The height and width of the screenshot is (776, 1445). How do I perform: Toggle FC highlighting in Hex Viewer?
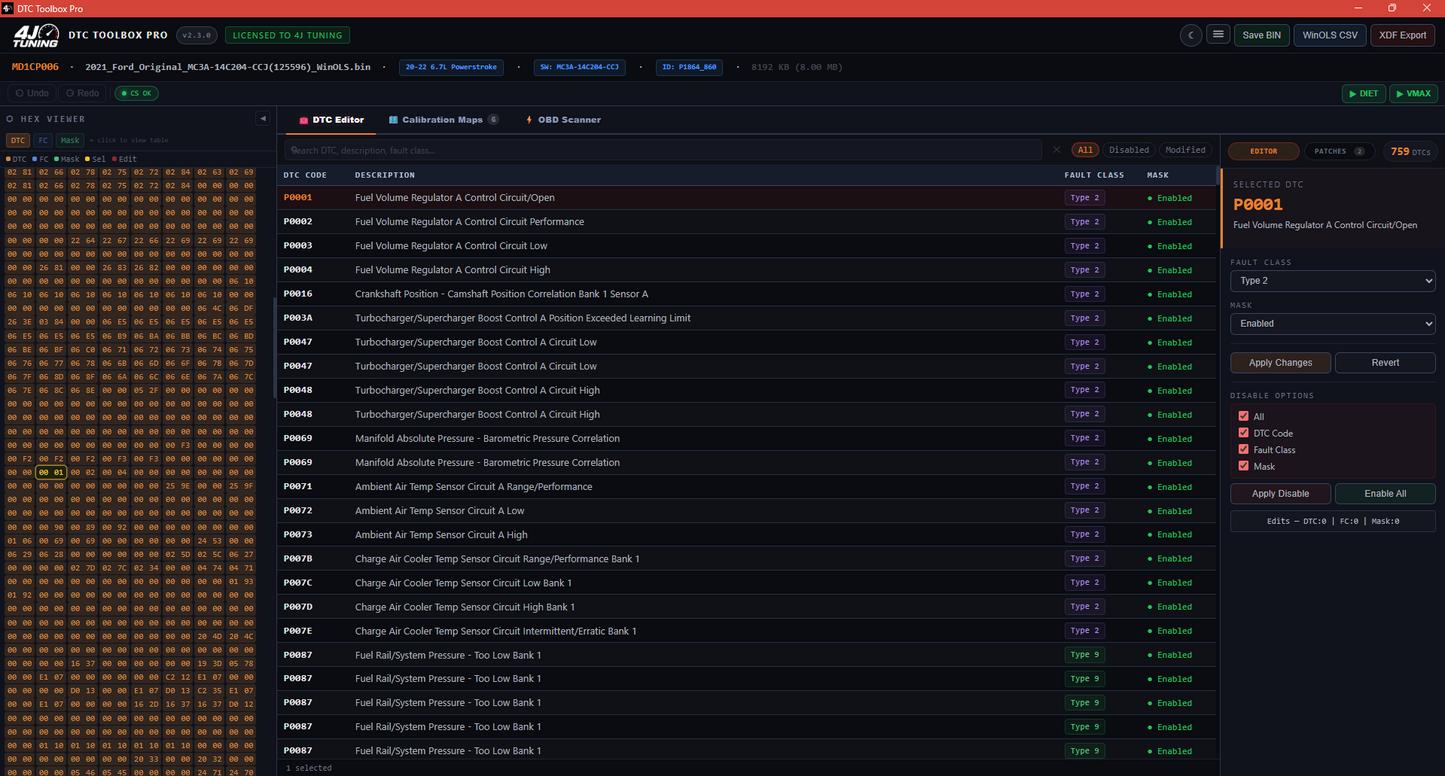pos(43,141)
